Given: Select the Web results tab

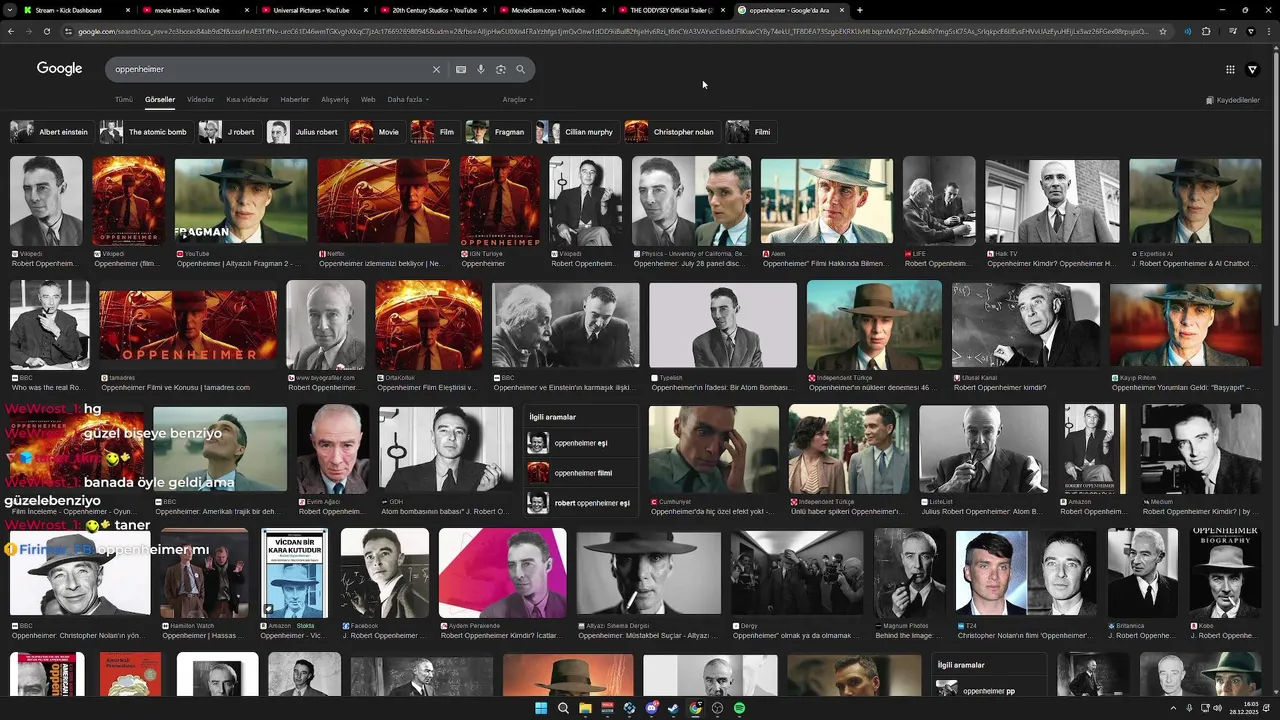Looking at the screenshot, I should click(368, 100).
